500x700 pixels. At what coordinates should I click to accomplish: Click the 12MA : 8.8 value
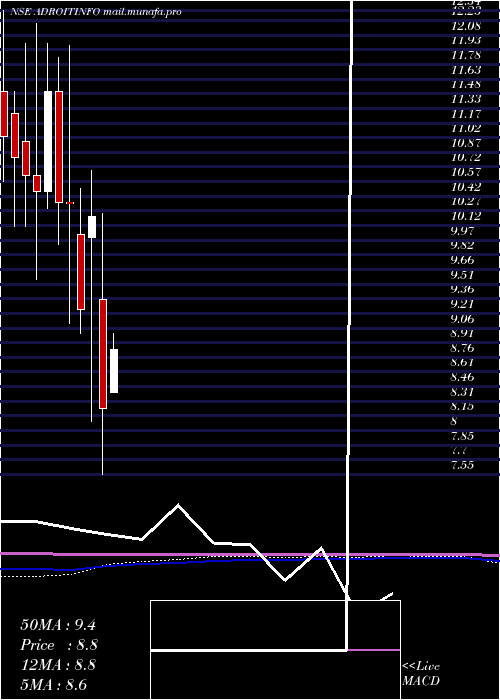pyautogui.click(x=58, y=665)
